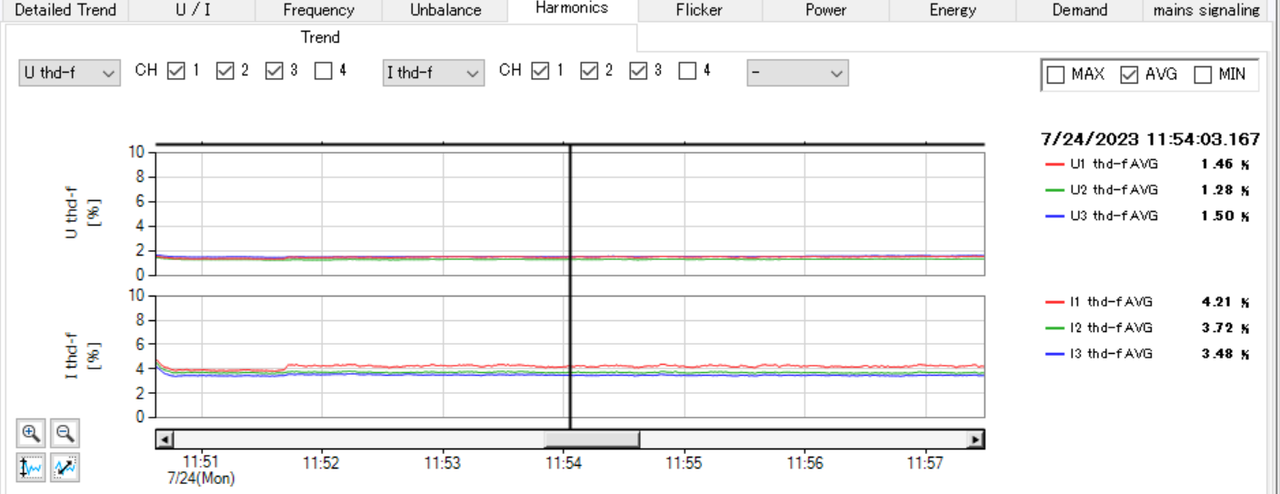This screenshot has width=1280, height=494.
Task: Uncheck U thd-f channel 2 checkbox
Action: (225, 71)
